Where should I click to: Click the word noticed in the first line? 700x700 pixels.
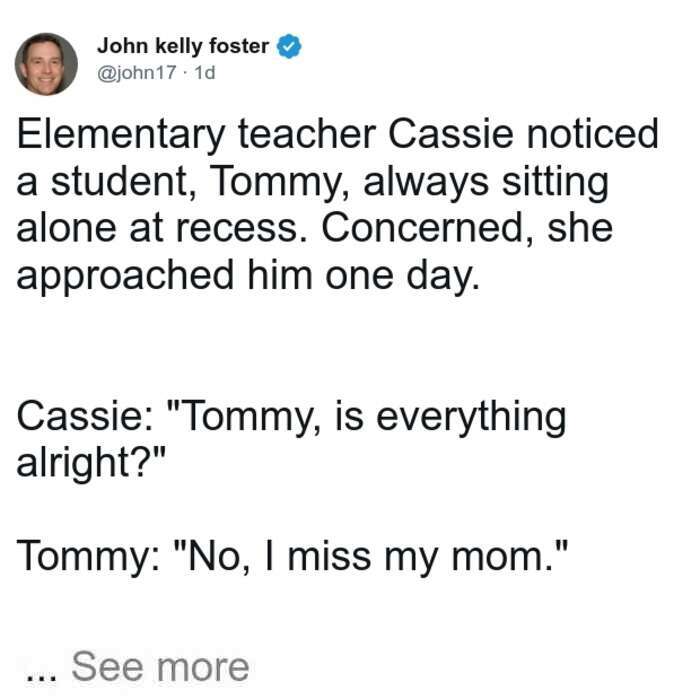pos(592,133)
